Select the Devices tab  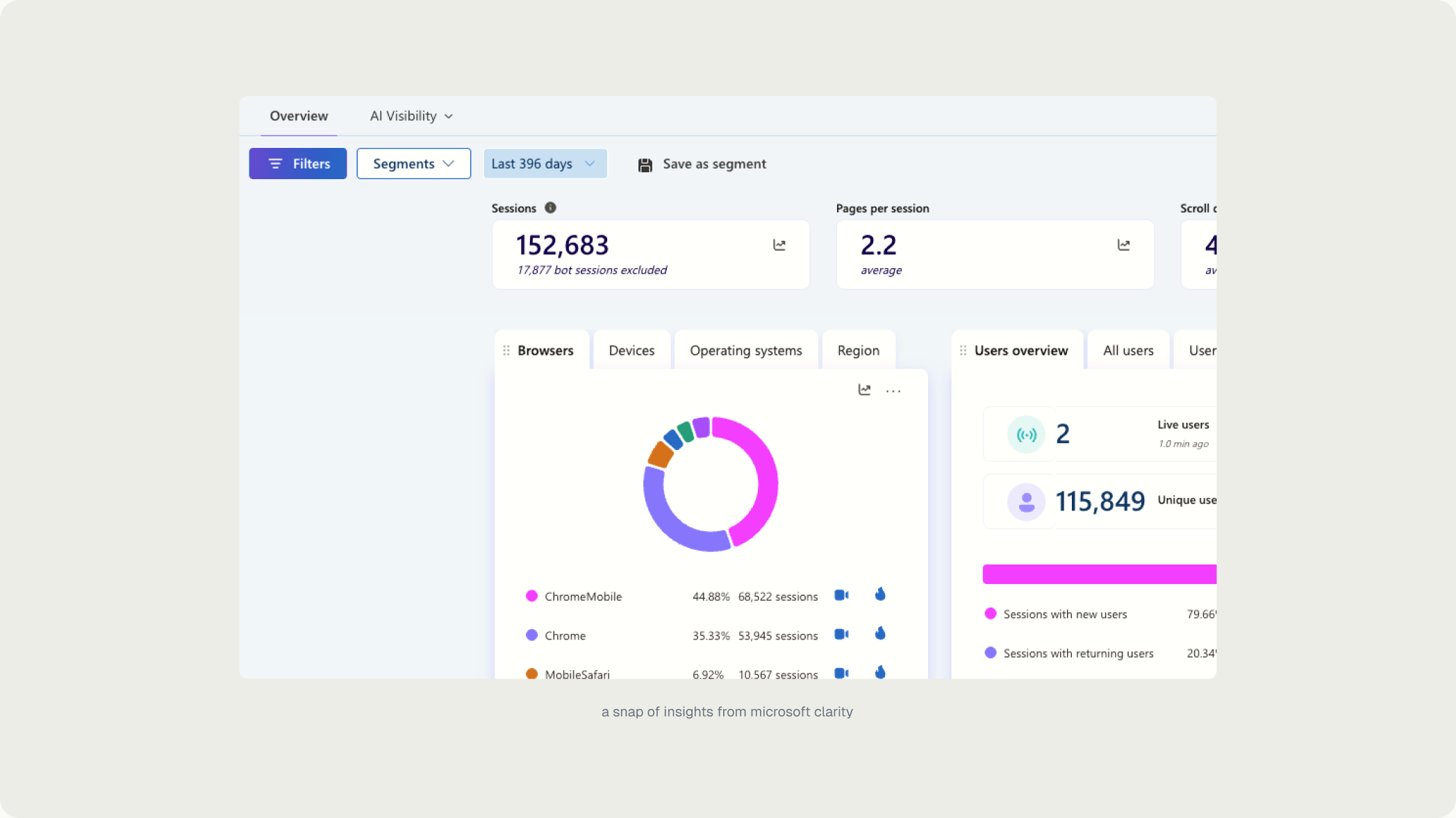631,351
